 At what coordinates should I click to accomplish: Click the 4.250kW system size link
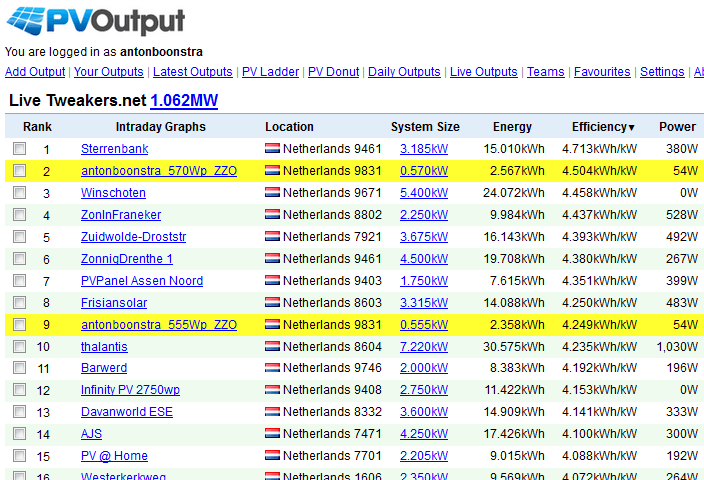[x=424, y=434]
